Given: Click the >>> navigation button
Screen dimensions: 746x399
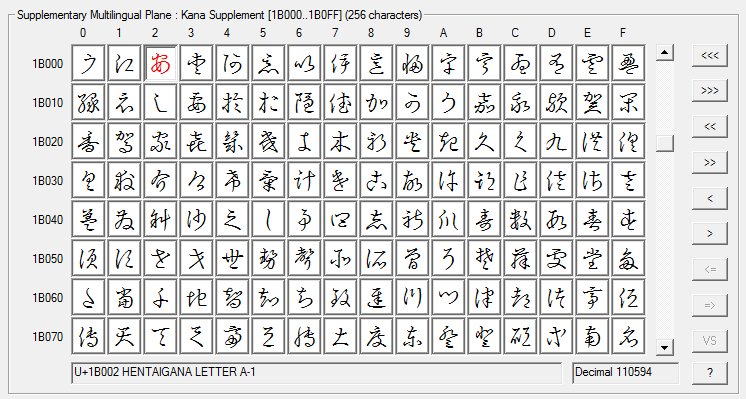Looking at the screenshot, I should click(709, 91).
